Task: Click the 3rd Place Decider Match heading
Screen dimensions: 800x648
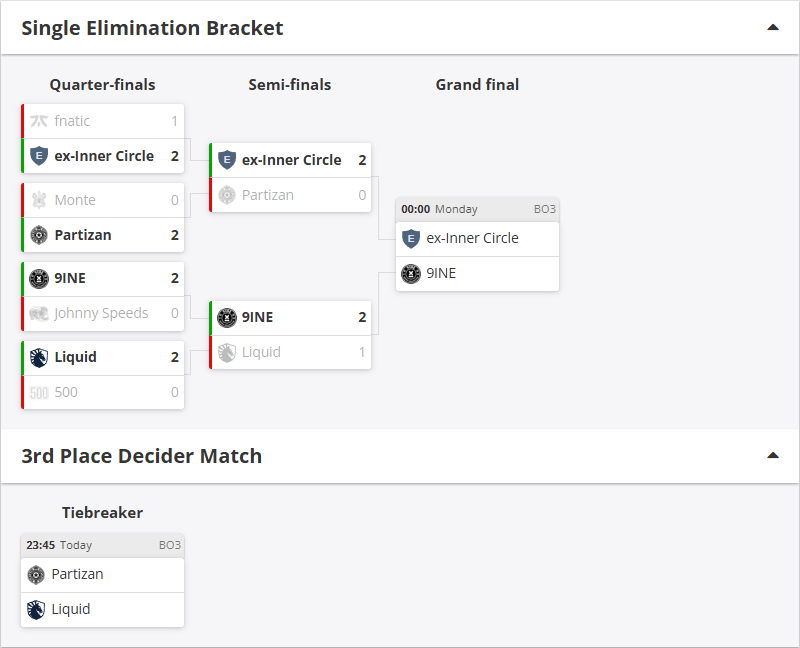Action: tap(141, 456)
